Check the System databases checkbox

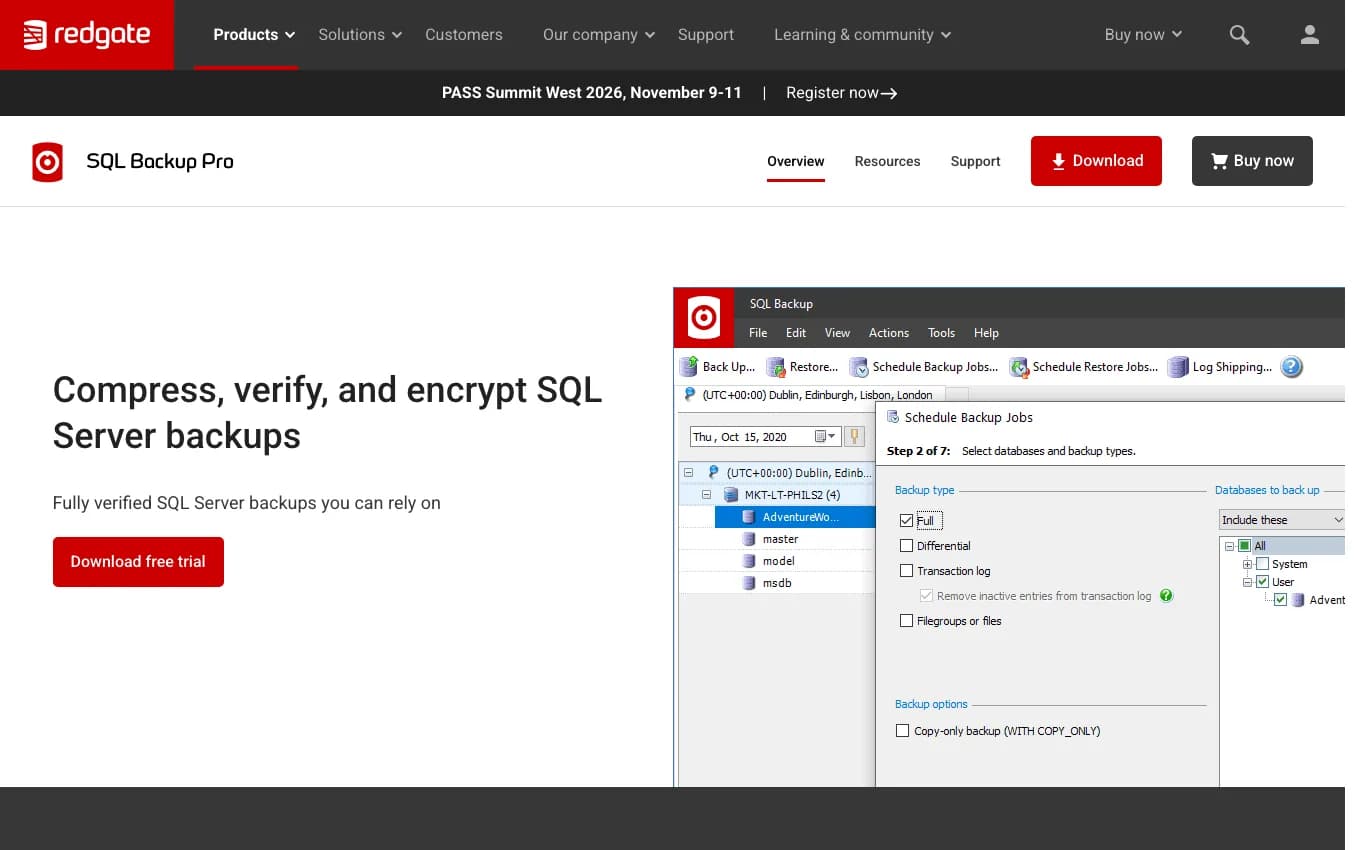coord(1262,564)
